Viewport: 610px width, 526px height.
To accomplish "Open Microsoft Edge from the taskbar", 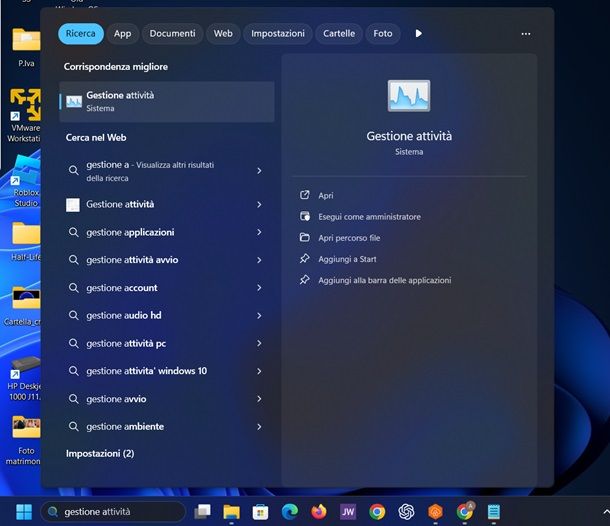I will (290, 512).
